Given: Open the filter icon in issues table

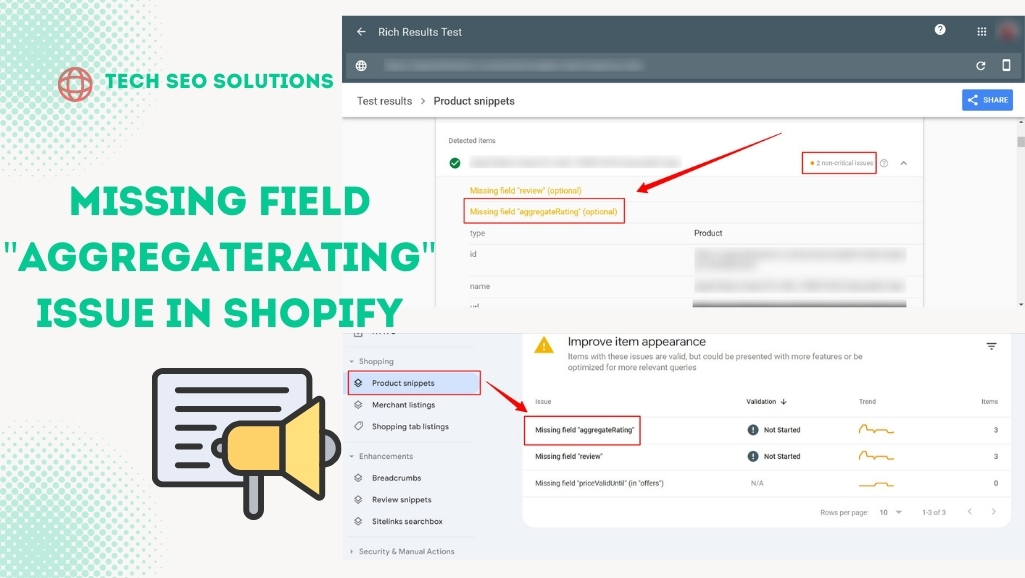Looking at the screenshot, I should pyautogui.click(x=991, y=346).
